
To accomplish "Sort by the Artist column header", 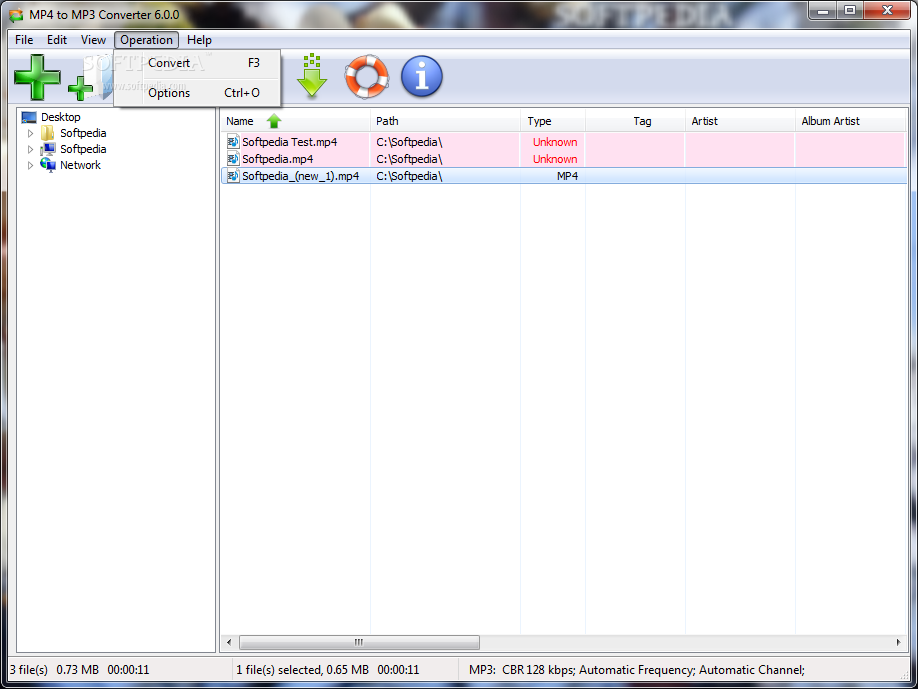I will click(x=740, y=121).
